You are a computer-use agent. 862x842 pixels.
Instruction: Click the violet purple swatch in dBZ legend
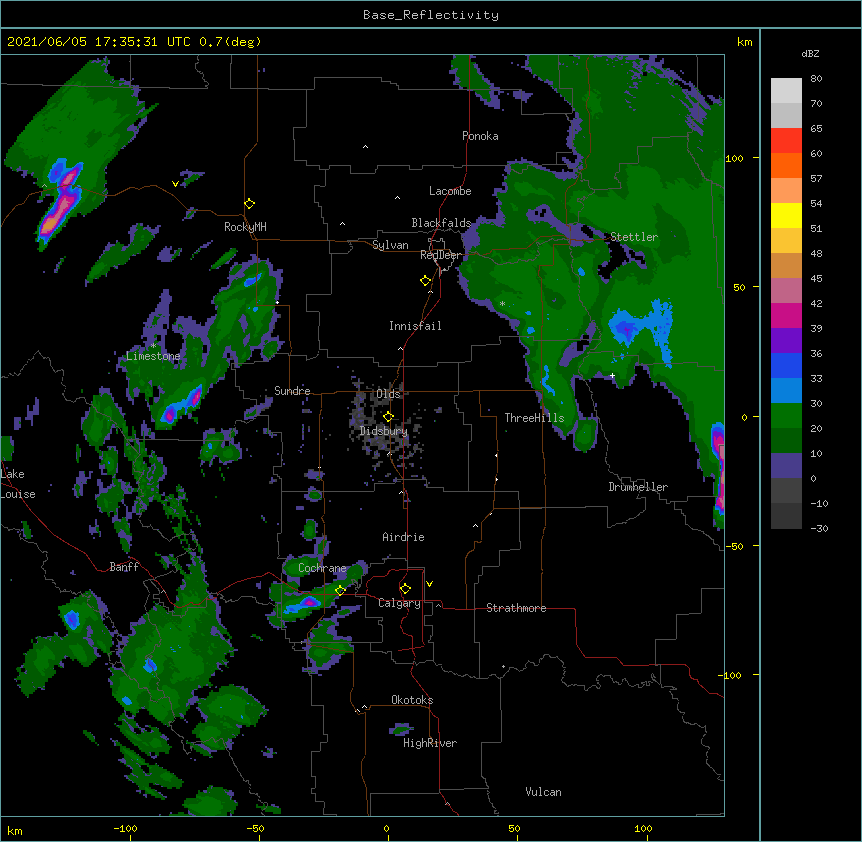786,341
